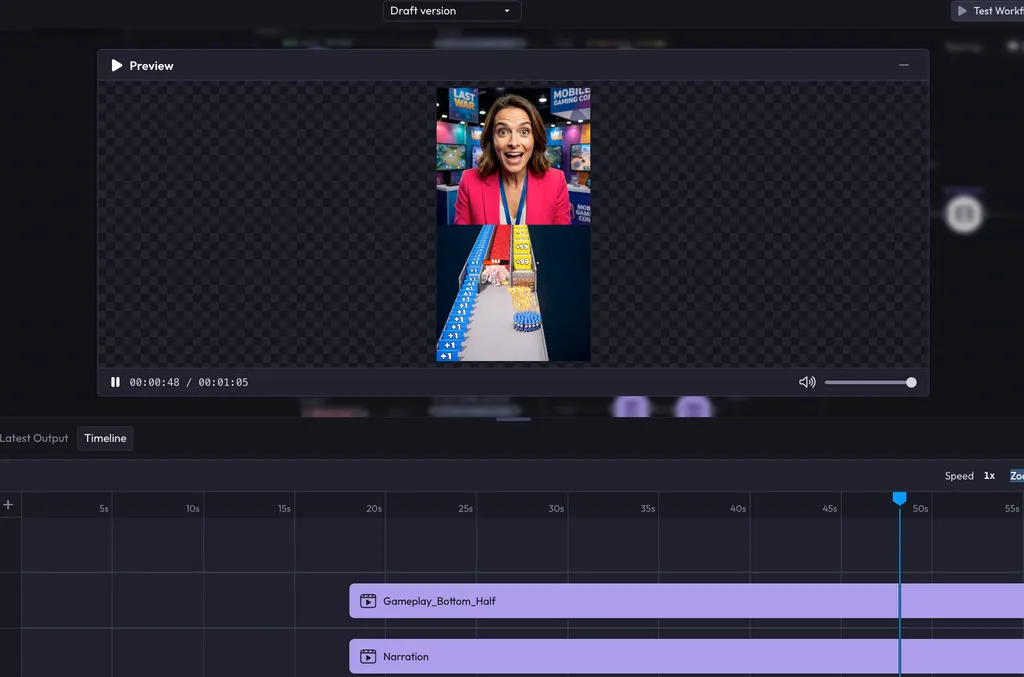1024x677 pixels.
Task: Click the Narration clip video icon
Action: pyautogui.click(x=368, y=656)
